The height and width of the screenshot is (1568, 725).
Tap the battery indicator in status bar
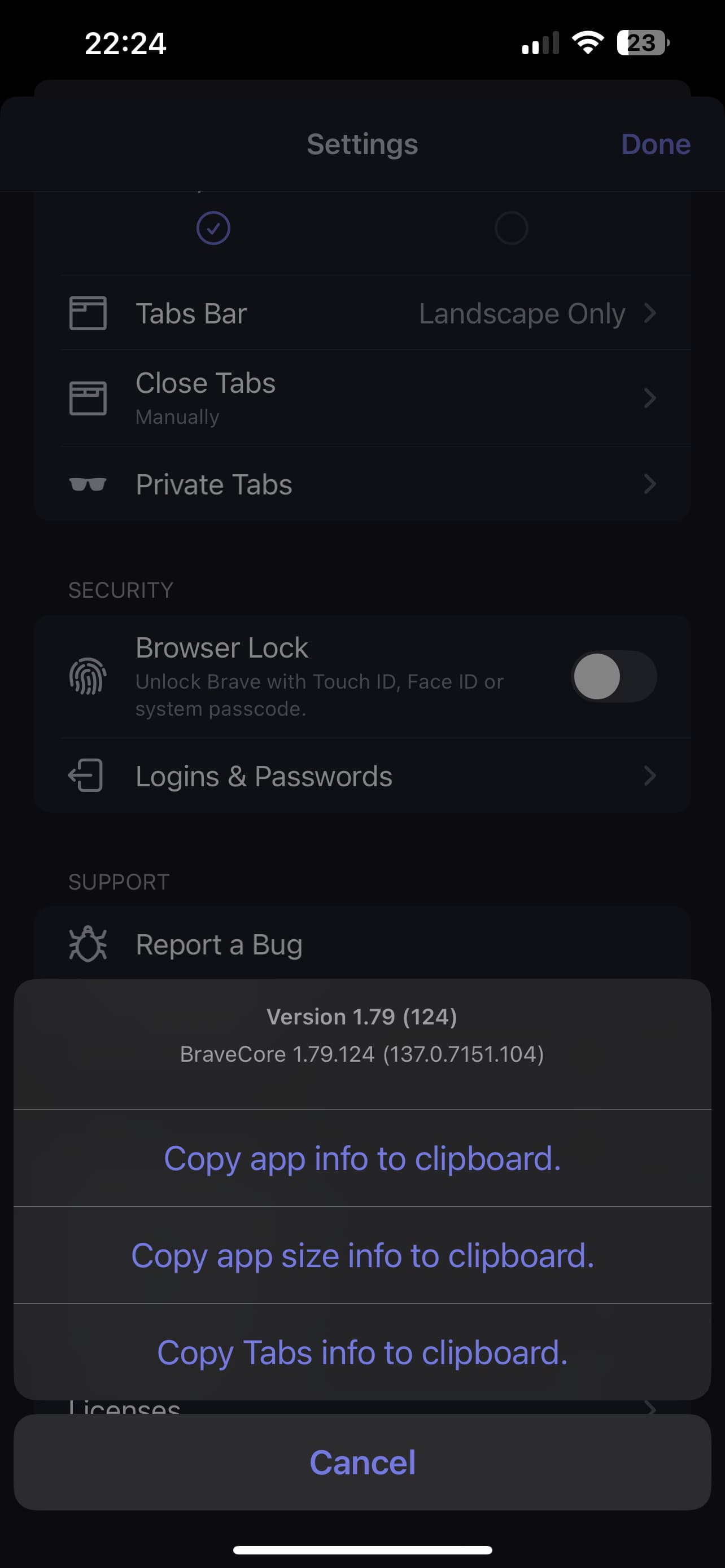pos(643,42)
